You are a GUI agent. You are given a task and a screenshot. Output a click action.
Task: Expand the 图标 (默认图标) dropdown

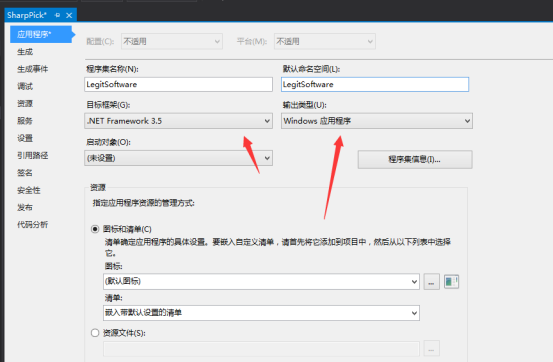[x=261, y=282]
